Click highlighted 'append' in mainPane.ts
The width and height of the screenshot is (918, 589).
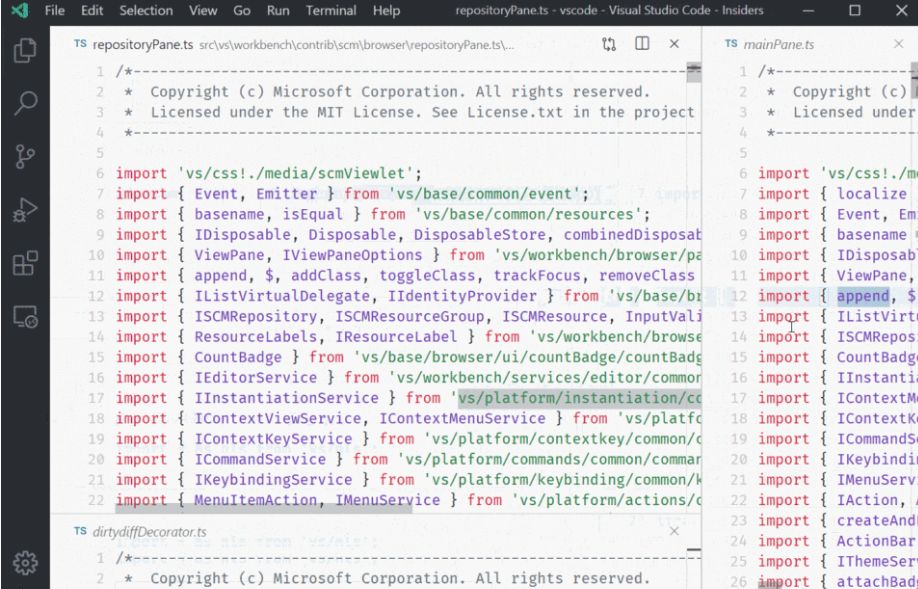tap(862, 296)
